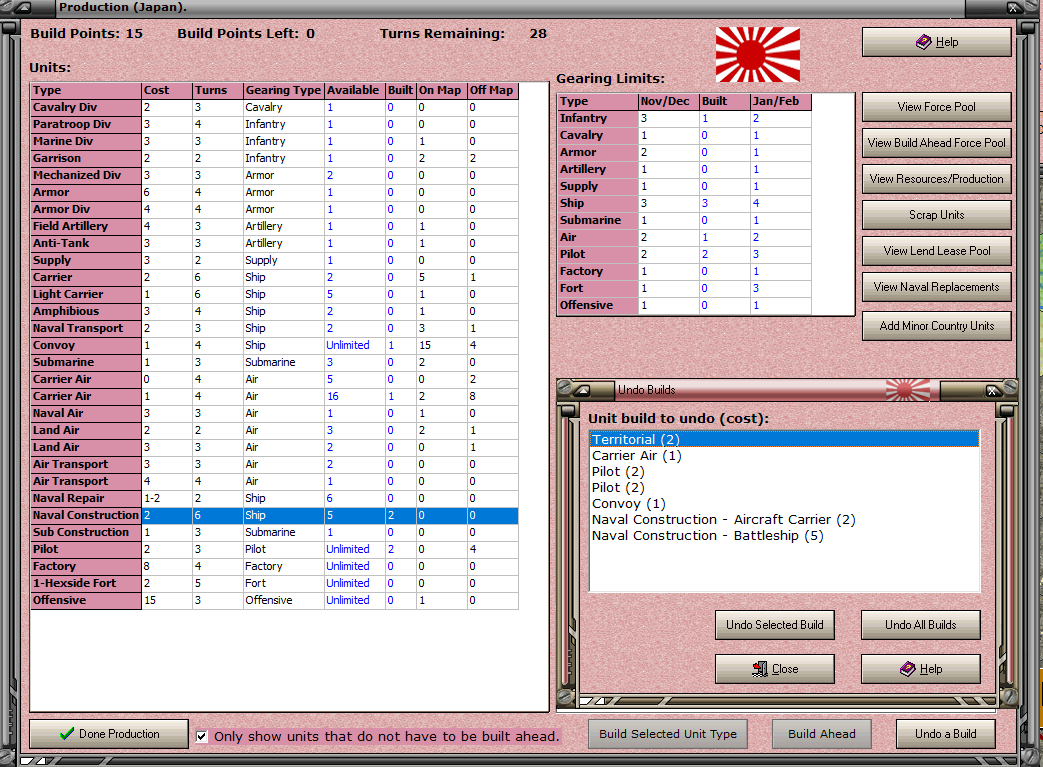Select Field Artillery unit row
Image resolution: width=1043 pixels, height=767 pixels.
(274, 226)
